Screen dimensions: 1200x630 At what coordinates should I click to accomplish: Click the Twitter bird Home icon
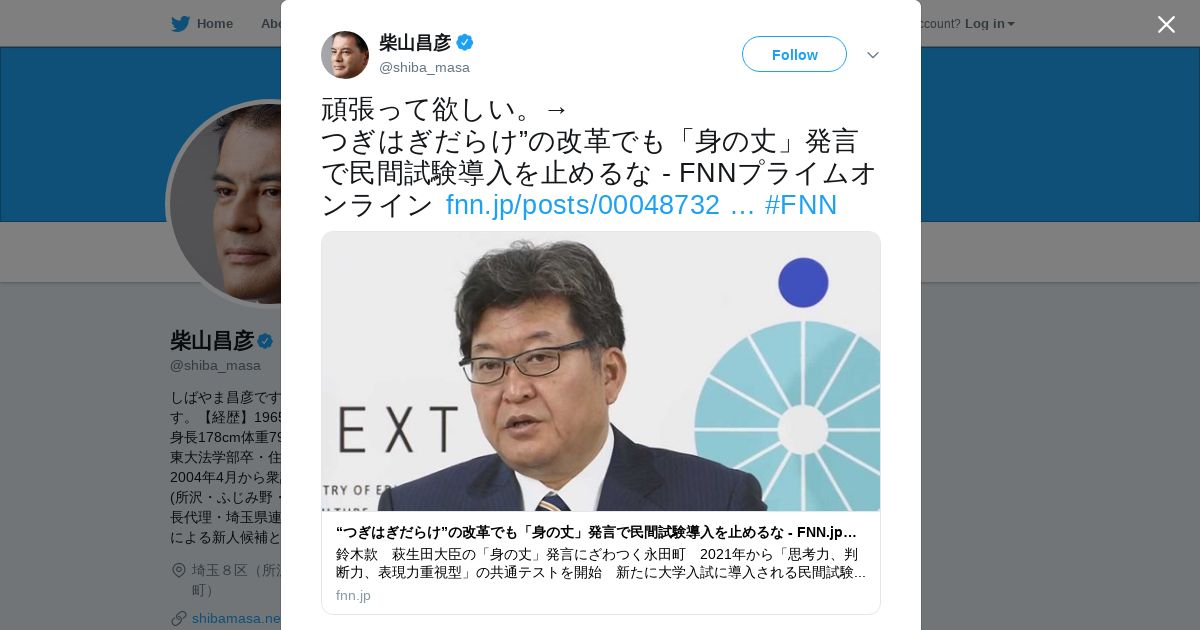(180, 24)
